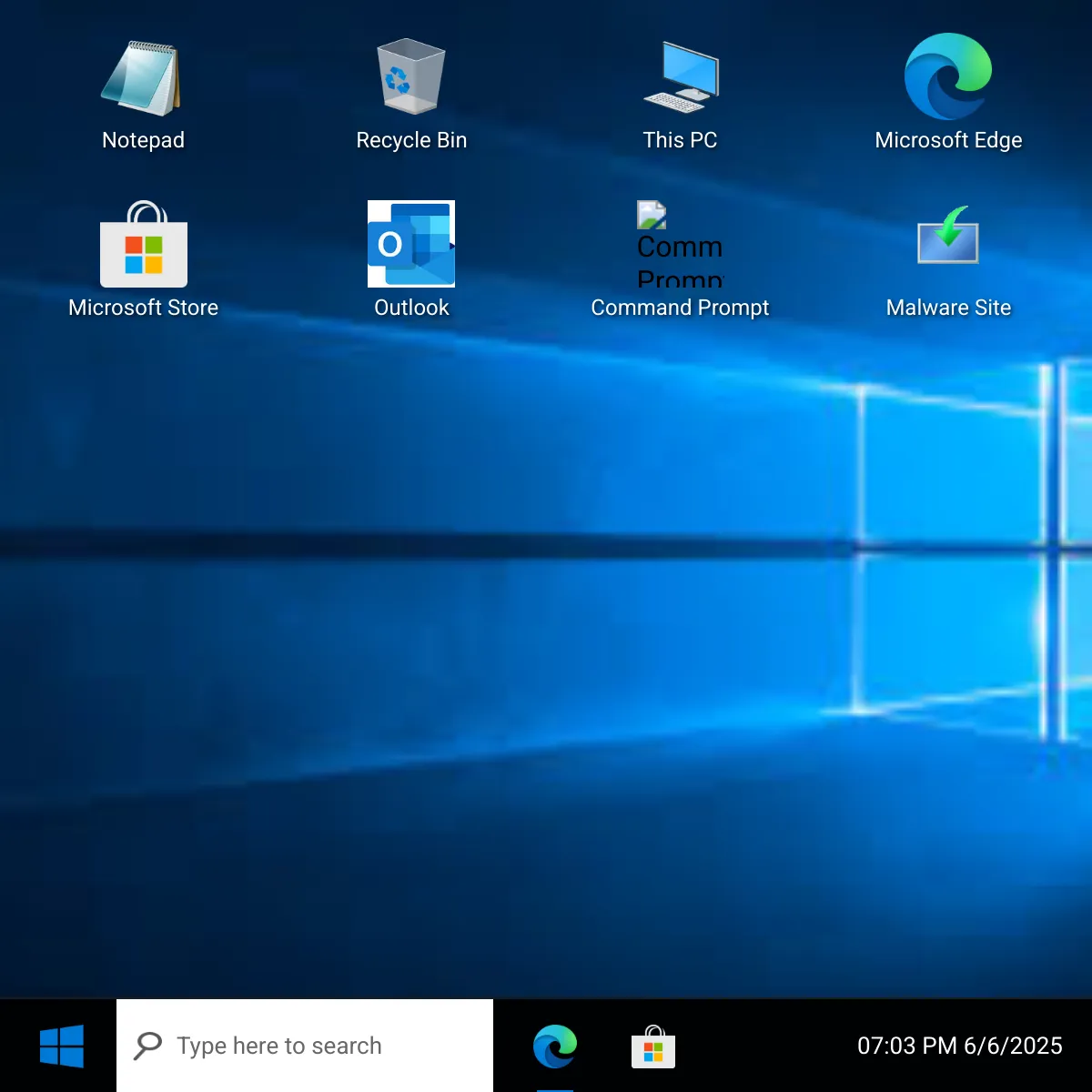
Task: Click the 'Recycle Bin' text label
Action: [x=411, y=140]
